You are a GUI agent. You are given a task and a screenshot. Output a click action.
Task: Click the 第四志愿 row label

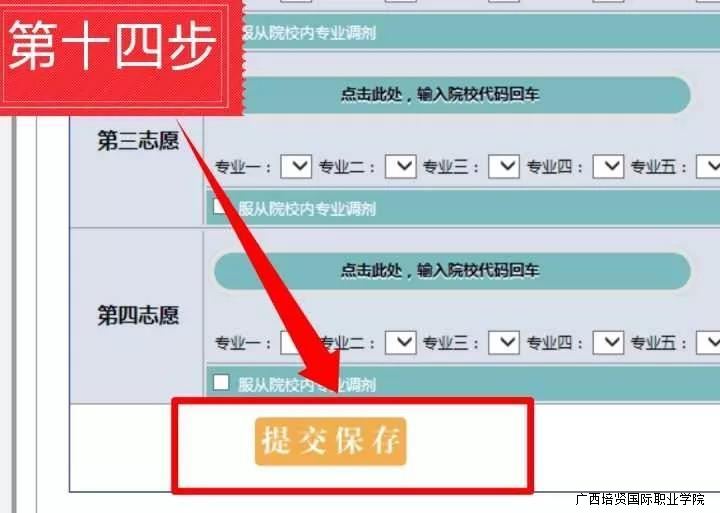coord(138,316)
